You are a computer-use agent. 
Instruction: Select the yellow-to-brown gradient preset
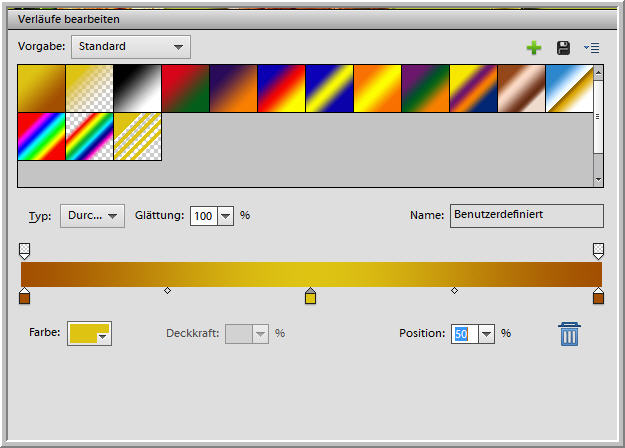(x=41, y=88)
